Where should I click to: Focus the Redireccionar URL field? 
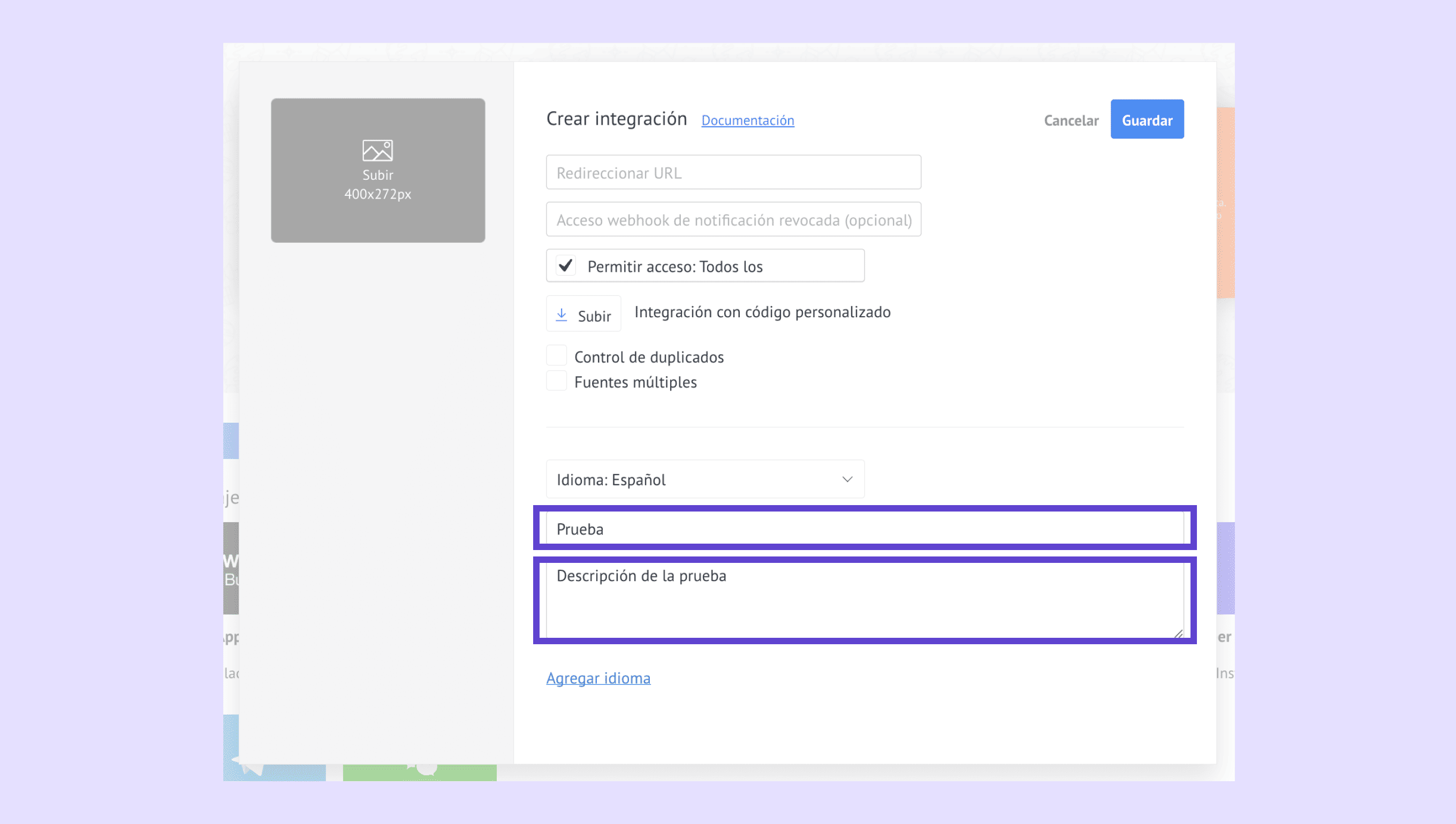733,173
